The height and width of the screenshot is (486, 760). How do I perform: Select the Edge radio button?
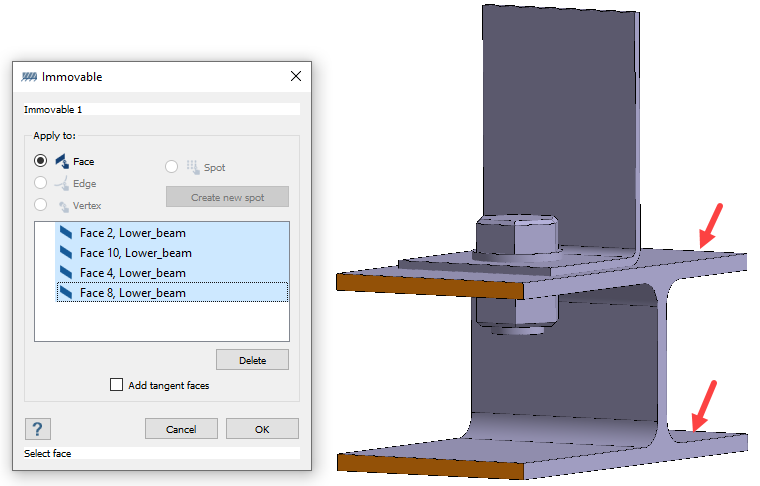pyautogui.click(x=40, y=183)
